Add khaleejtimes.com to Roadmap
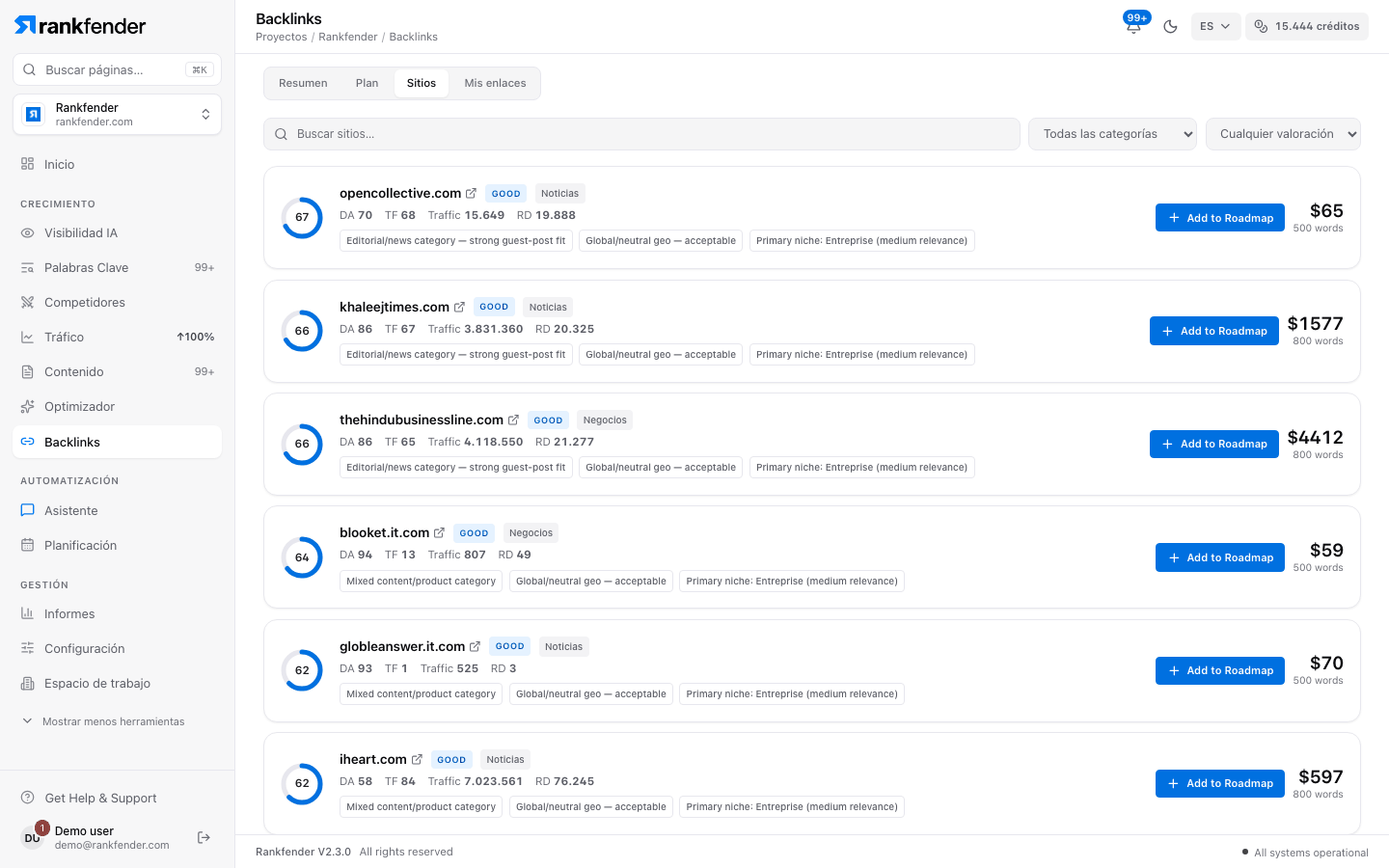Image resolution: width=1389 pixels, height=868 pixels. pos(1214,331)
